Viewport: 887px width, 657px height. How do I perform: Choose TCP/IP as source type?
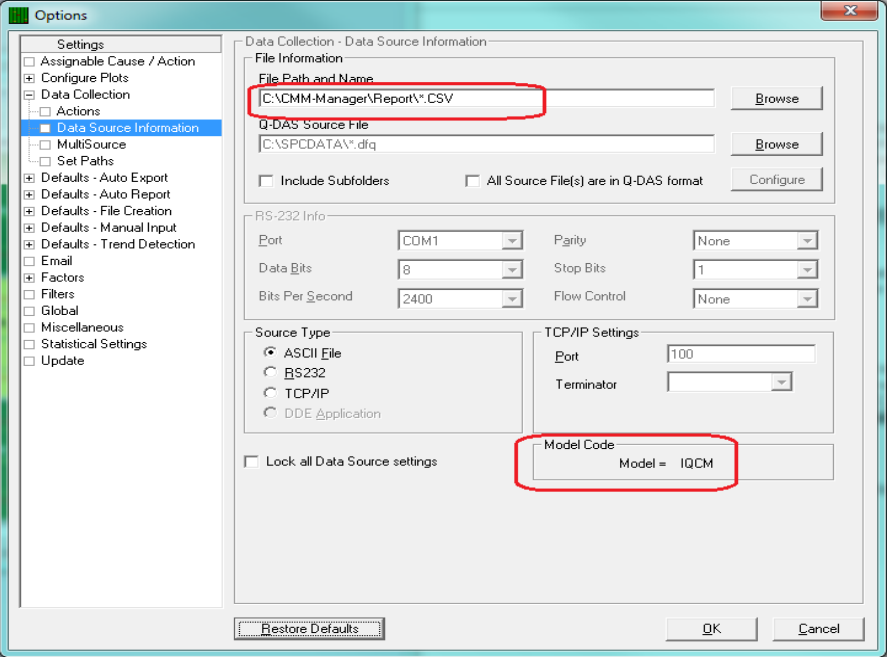(270, 393)
